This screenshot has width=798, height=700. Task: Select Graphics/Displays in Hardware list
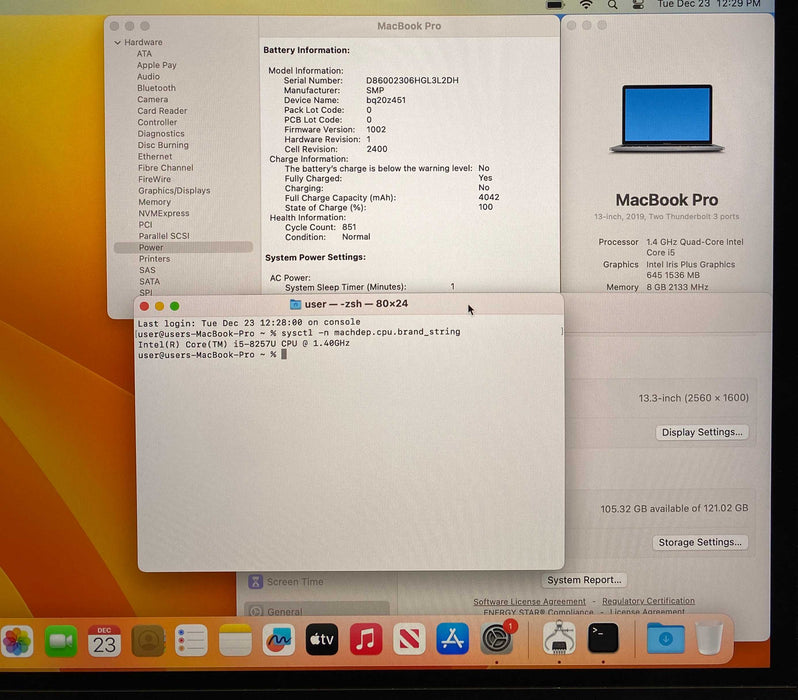[174, 190]
